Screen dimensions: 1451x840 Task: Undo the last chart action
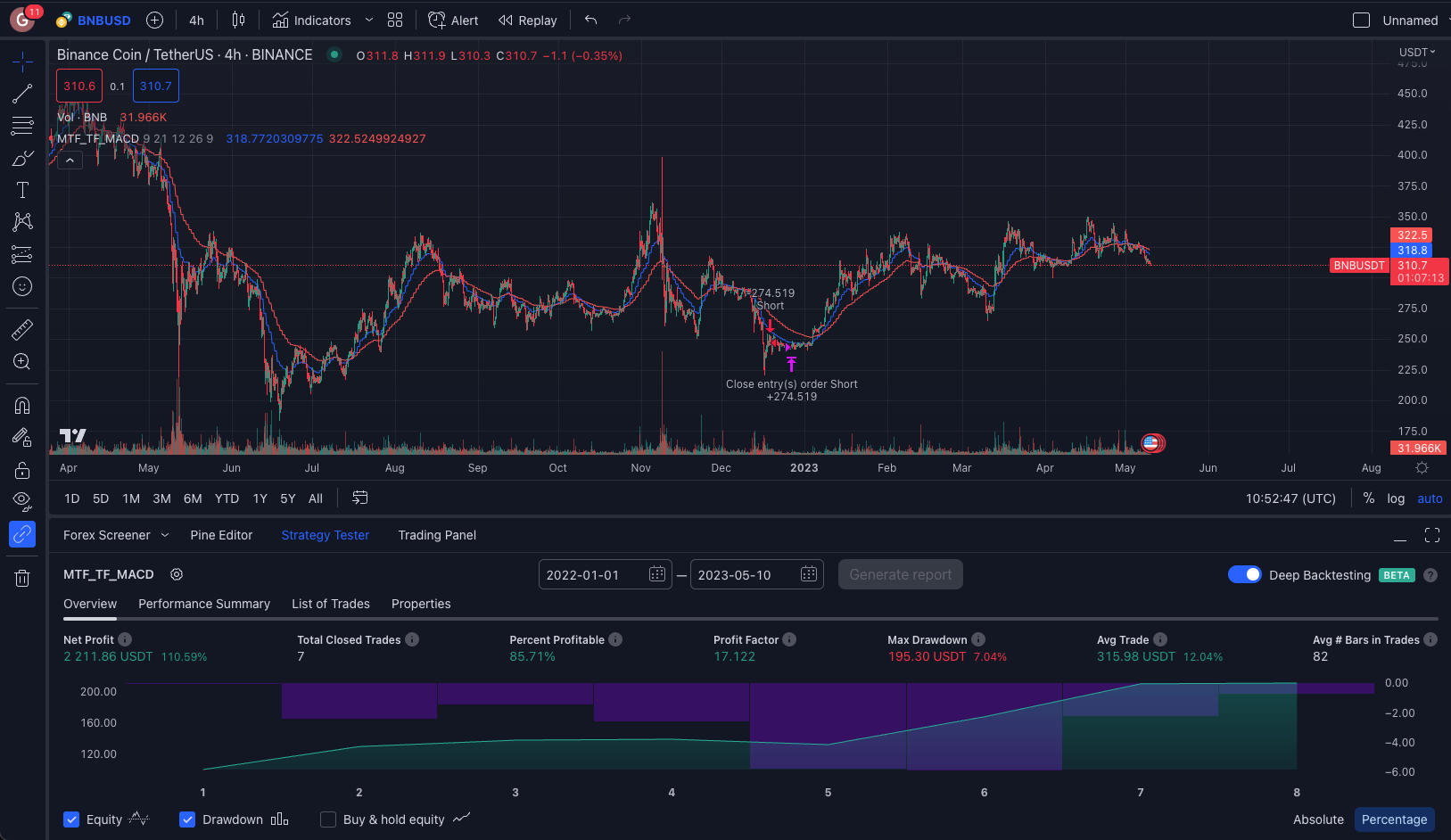pyautogui.click(x=590, y=20)
